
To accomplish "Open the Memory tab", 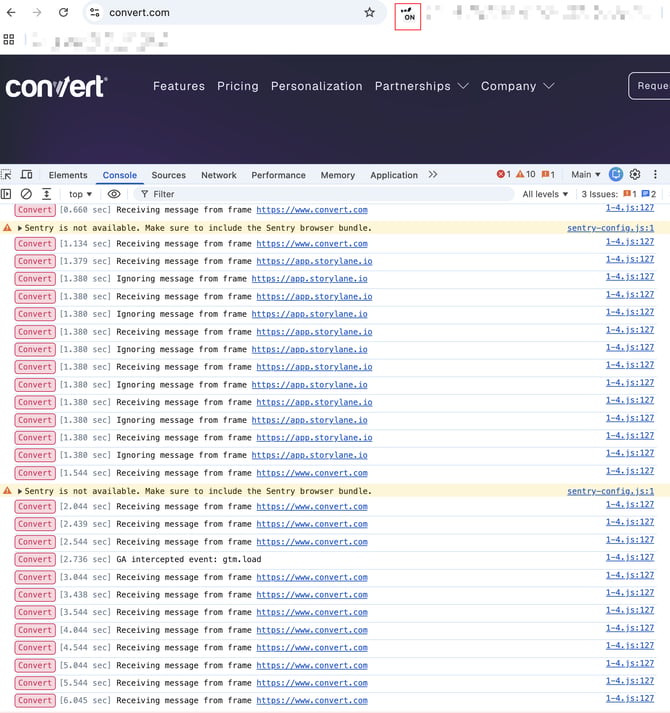I will [338, 175].
